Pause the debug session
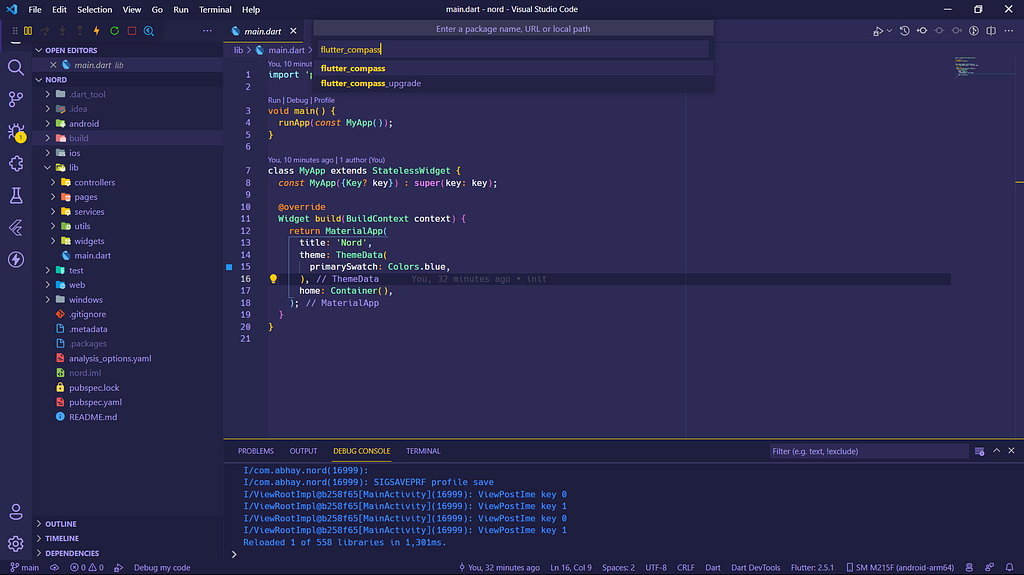This screenshot has width=1024, height=575. (28, 31)
